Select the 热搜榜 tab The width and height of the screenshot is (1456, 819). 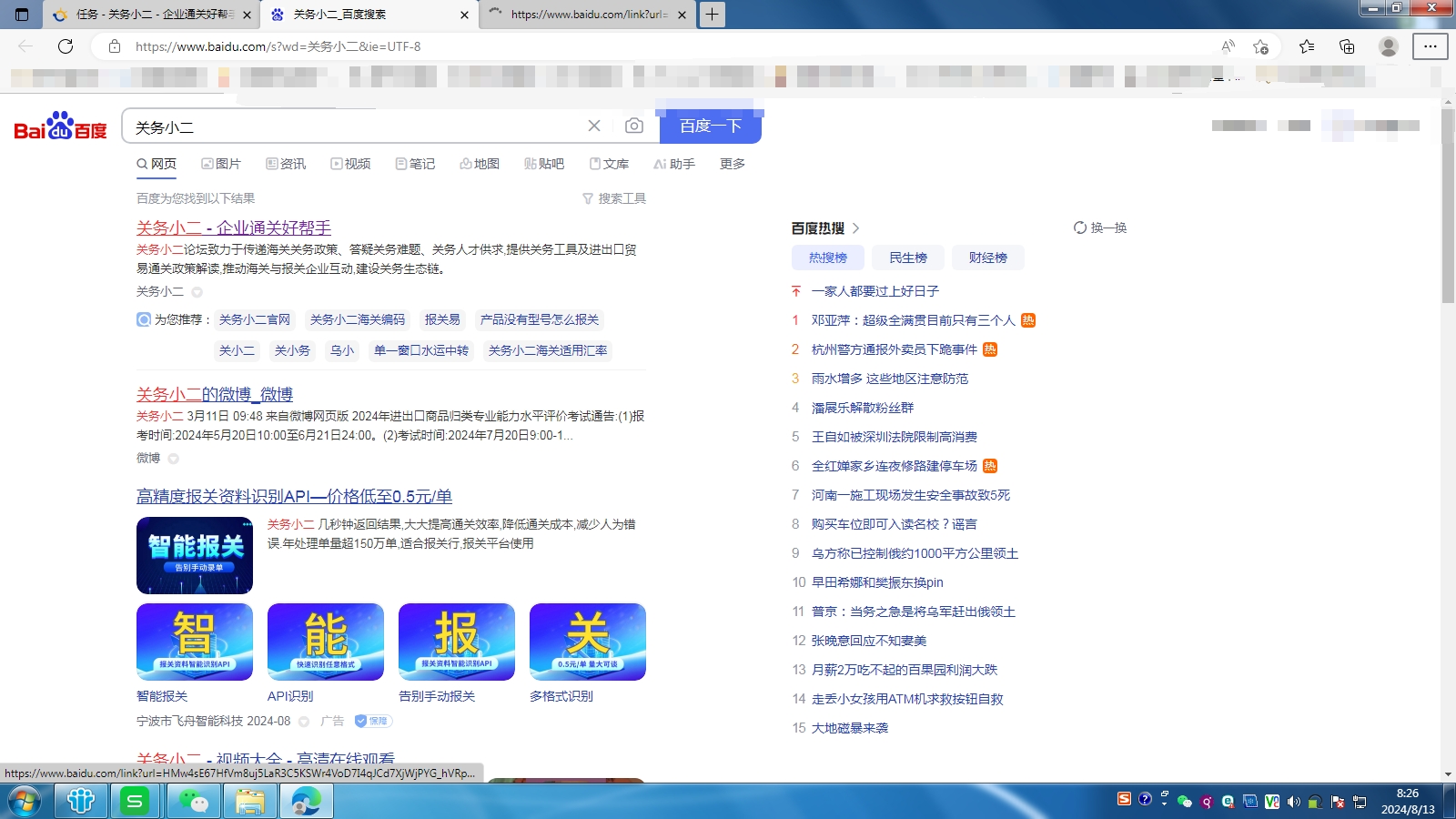[x=828, y=258]
